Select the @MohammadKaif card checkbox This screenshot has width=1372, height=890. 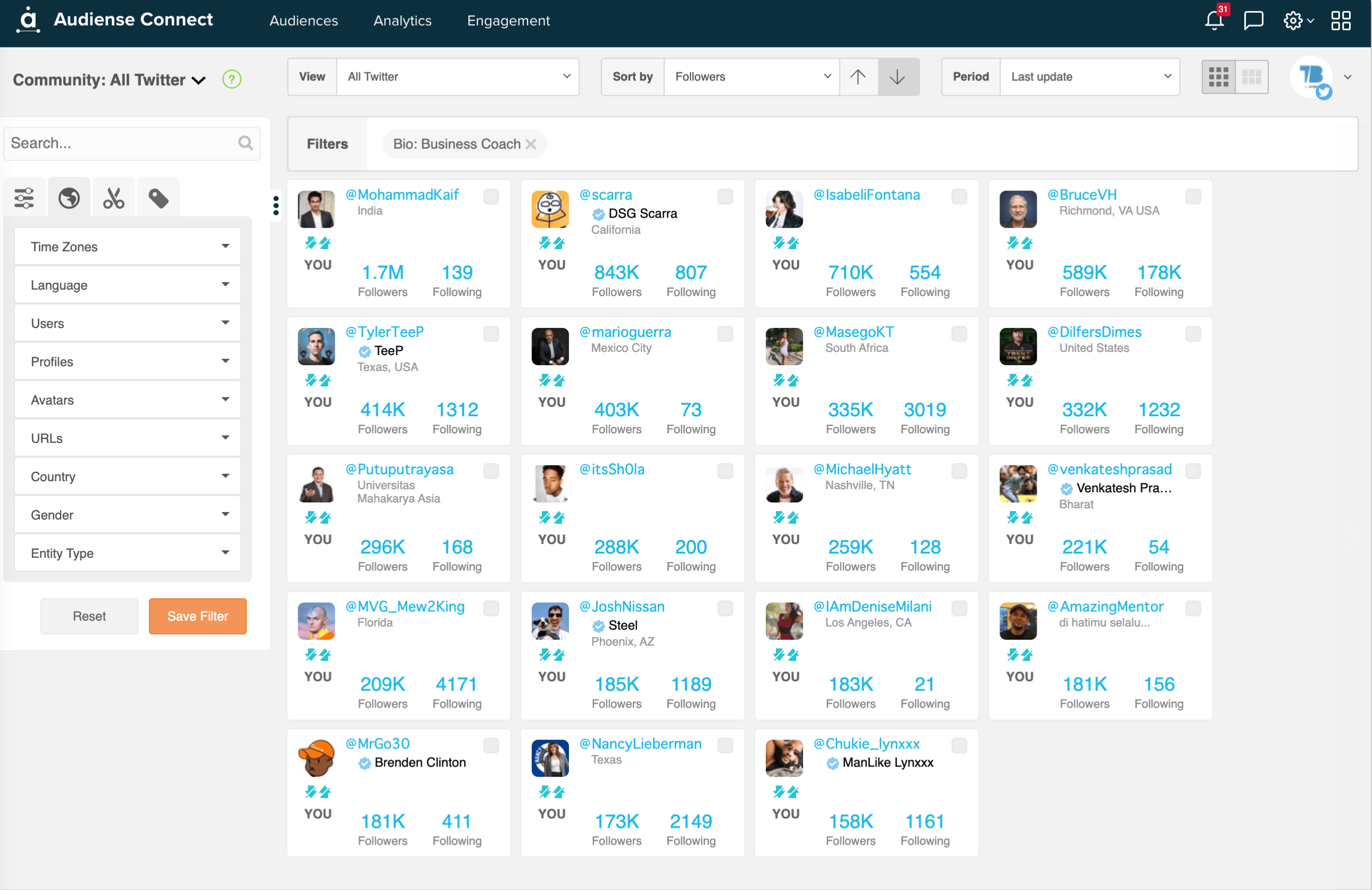[x=491, y=196]
